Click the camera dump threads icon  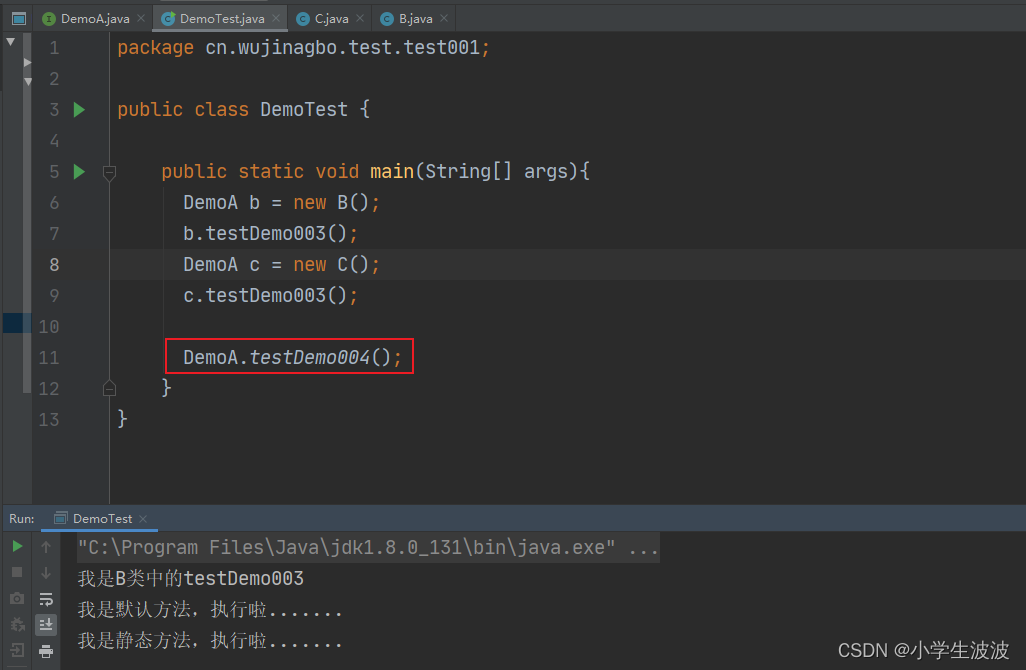tap(18, 599)
